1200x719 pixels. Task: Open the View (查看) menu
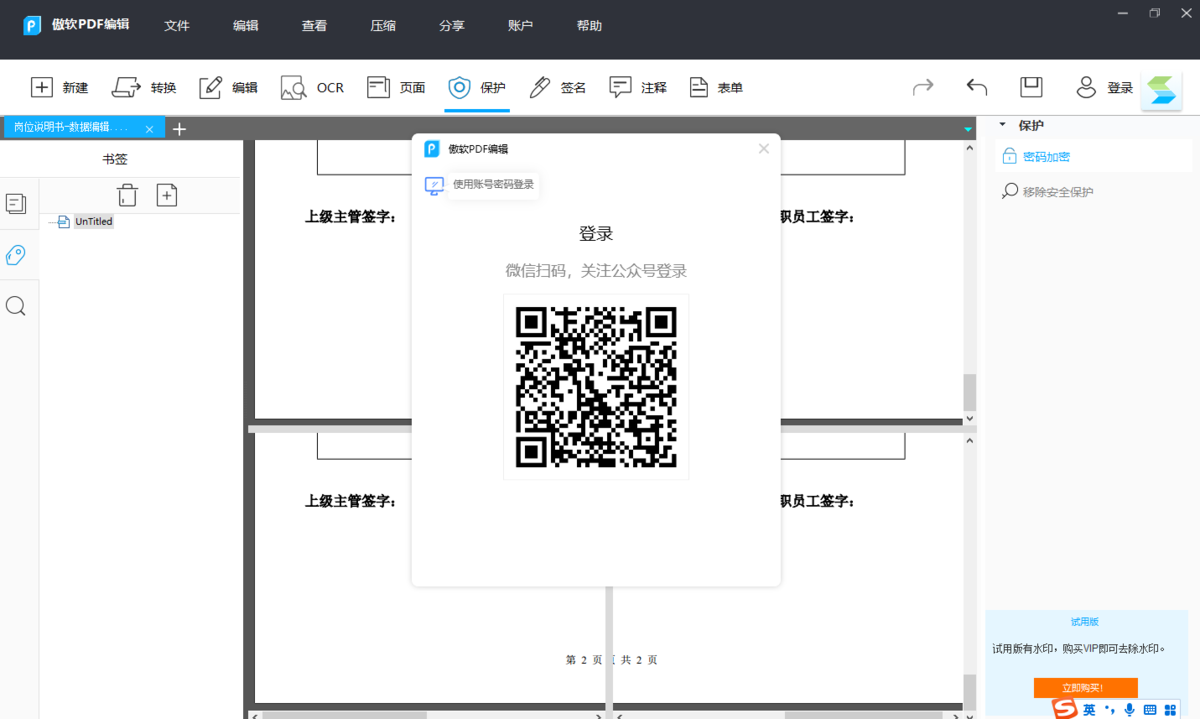click(x=314, y=26)
